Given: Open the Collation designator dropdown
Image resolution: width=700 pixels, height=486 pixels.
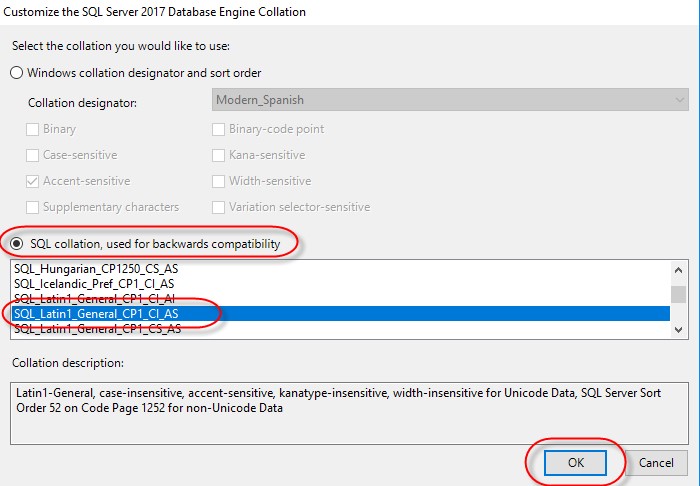Looking at the screenshot, I should 450,101.
